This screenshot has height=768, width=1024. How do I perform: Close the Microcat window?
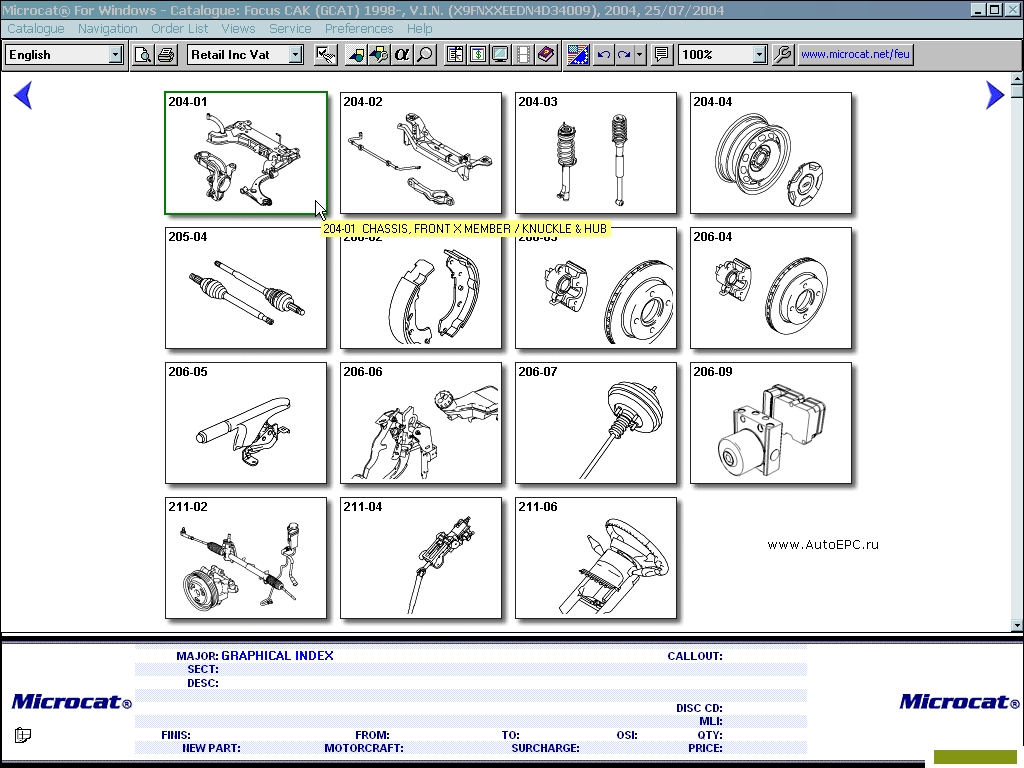pos(1011,10)
